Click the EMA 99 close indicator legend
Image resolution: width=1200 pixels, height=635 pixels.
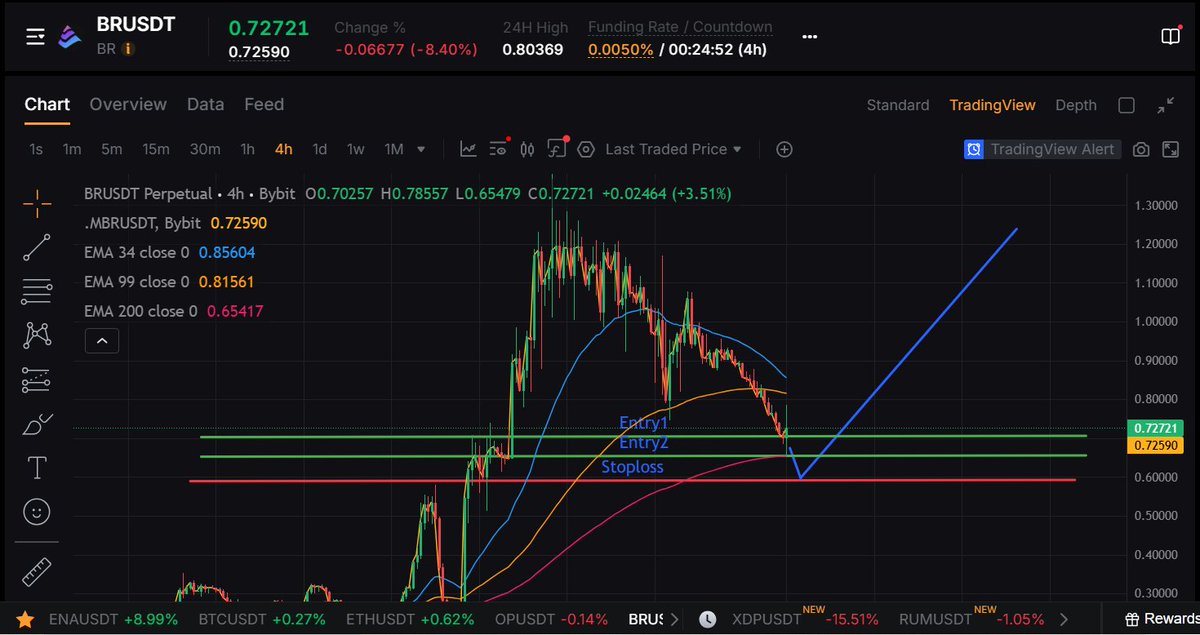pyautogui.click(x=169, y=282)
